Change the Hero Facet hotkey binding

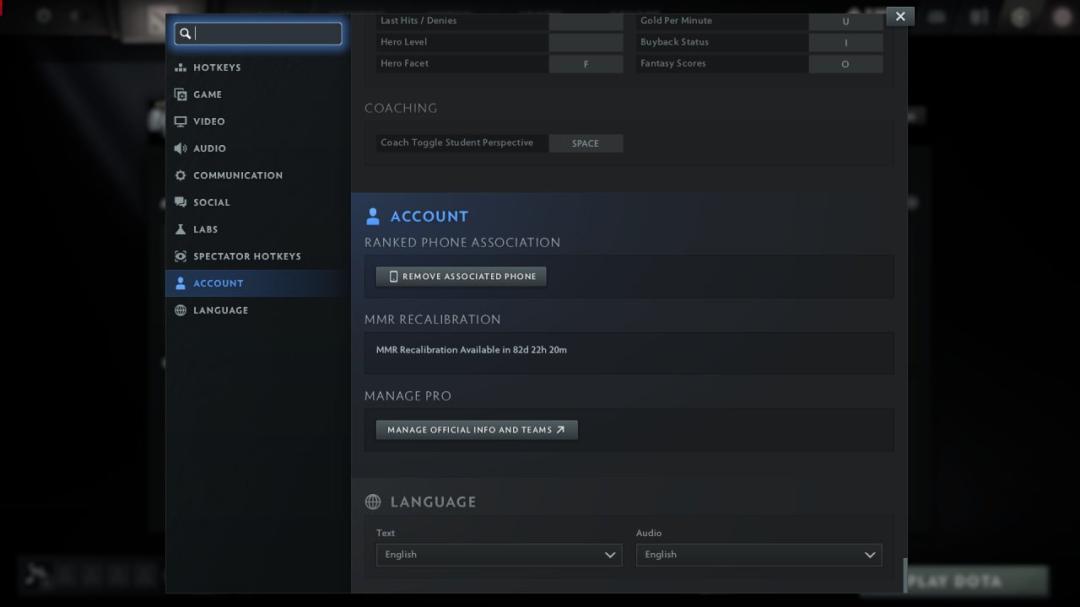click(585, 64)
